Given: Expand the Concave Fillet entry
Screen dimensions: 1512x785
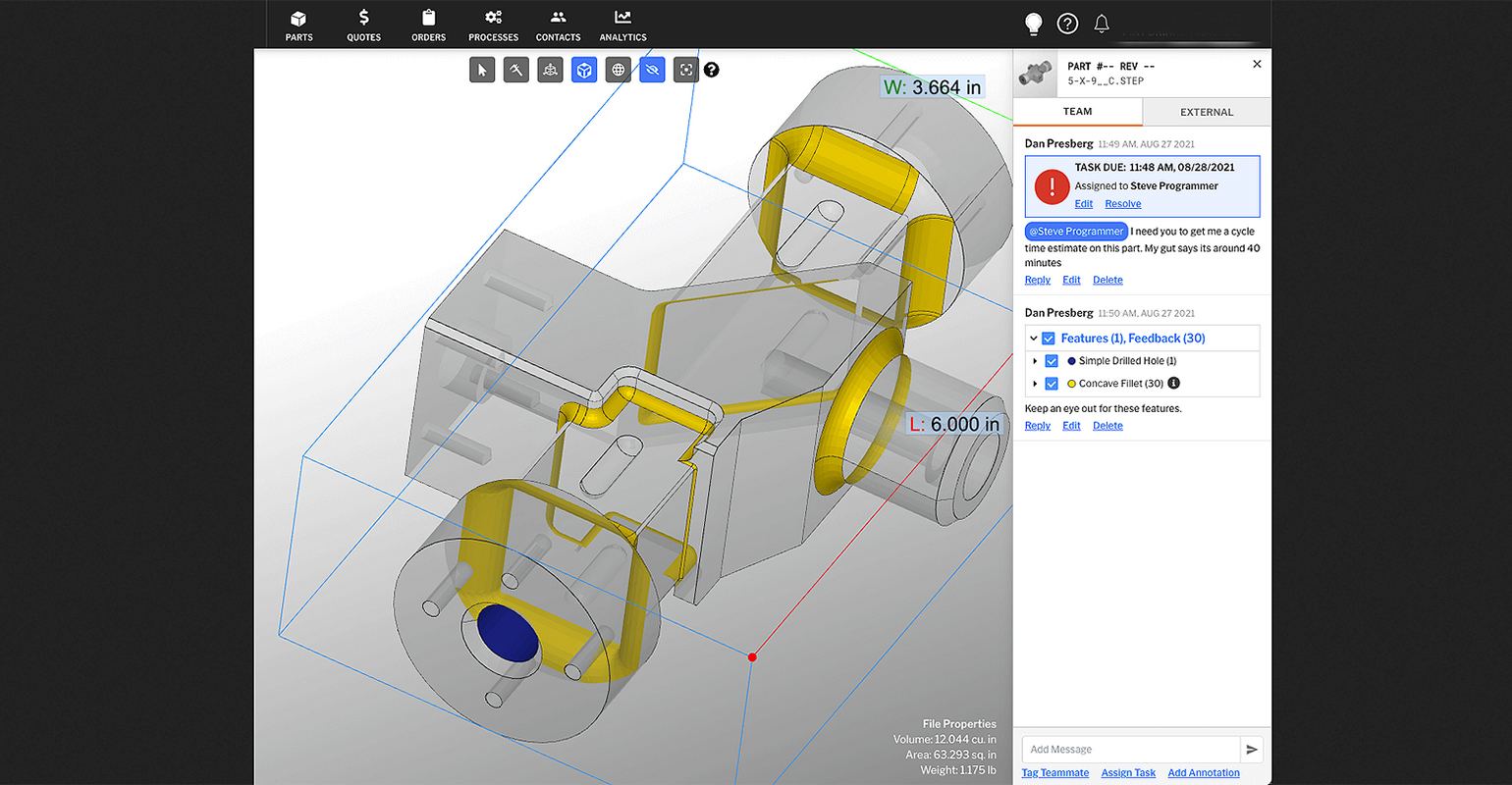Looking at the screenshot, I should coord(1036,383).
